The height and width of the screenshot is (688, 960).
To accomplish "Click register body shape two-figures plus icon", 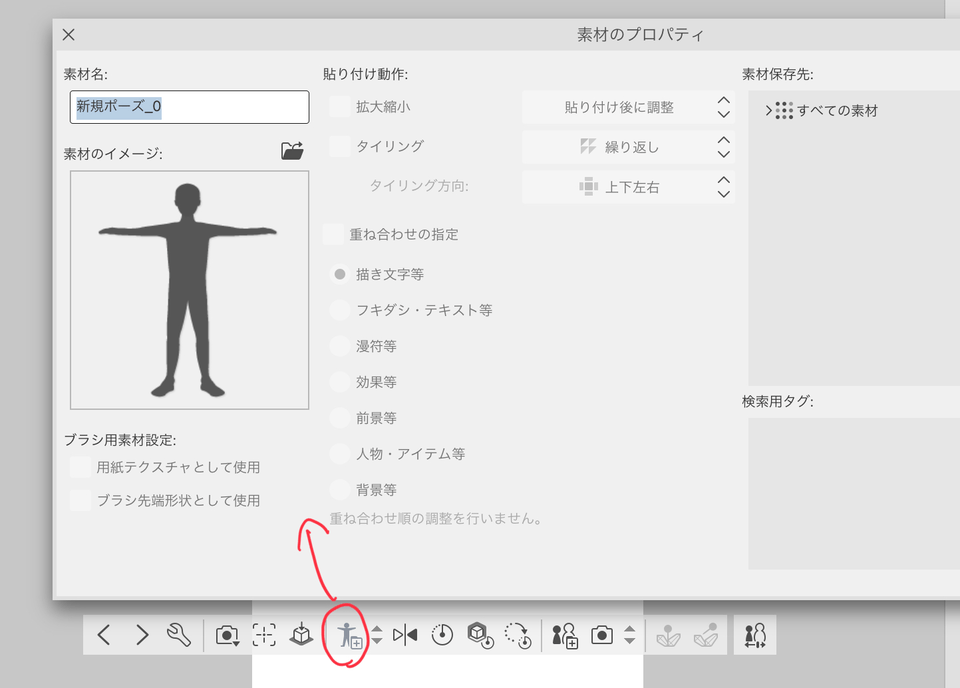I will [x=564, y=635].
